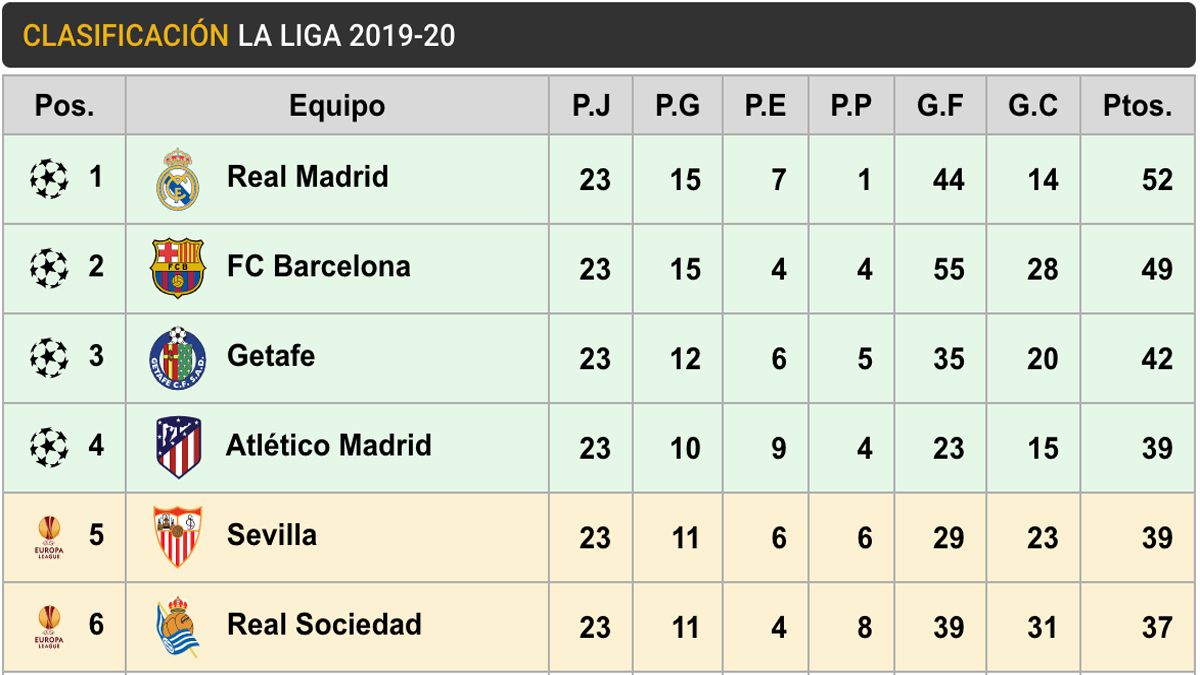Click Real Madrid's 52 points value

pos(1157,180)
